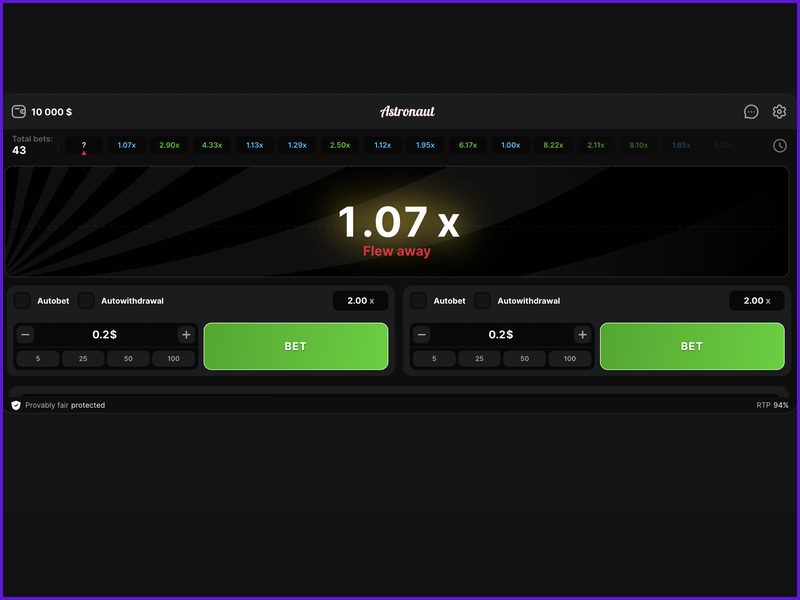Select the 5 quick bet chip
Image resolution: width=800 pixels, height=600 pixels.
(x=38, y=358)
